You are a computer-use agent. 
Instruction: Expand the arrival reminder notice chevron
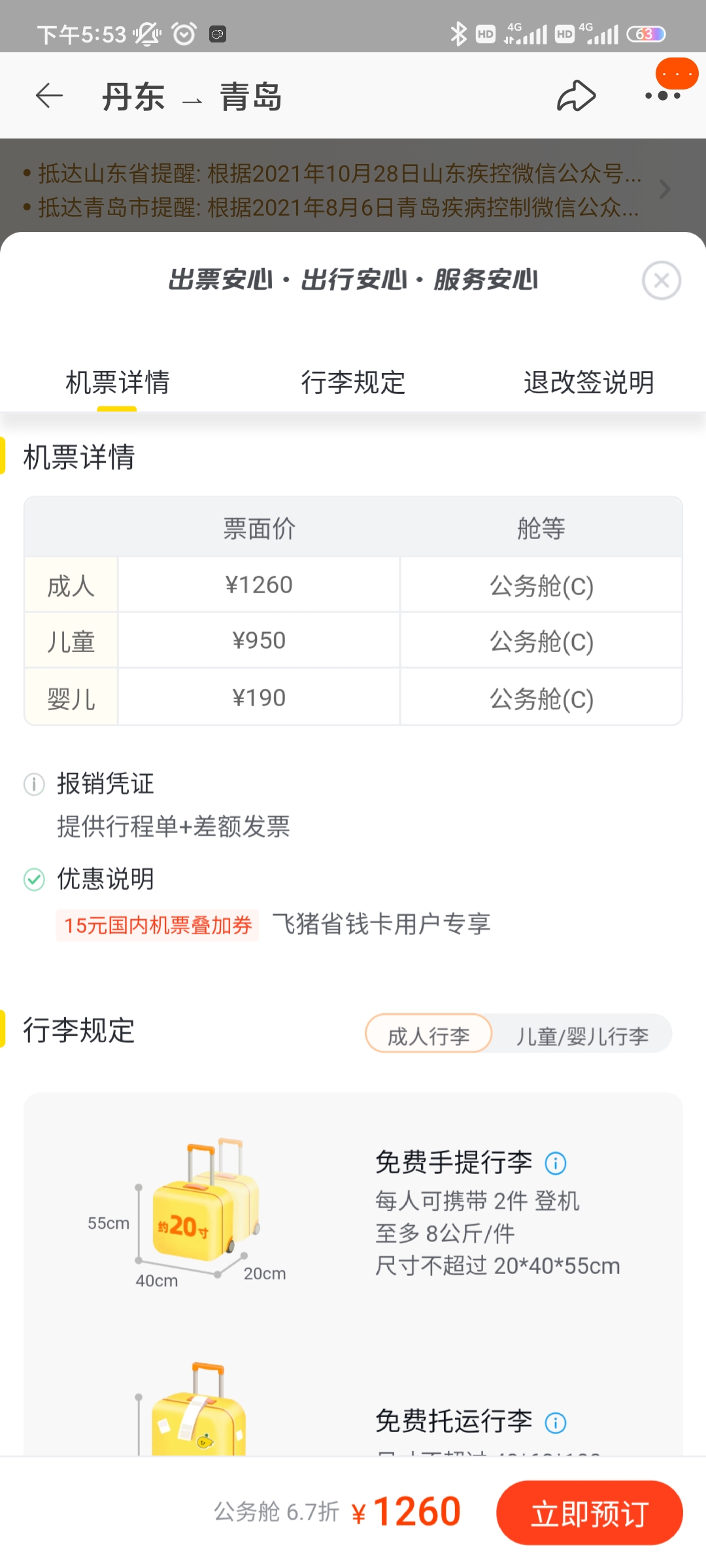(x=665, y=189)
